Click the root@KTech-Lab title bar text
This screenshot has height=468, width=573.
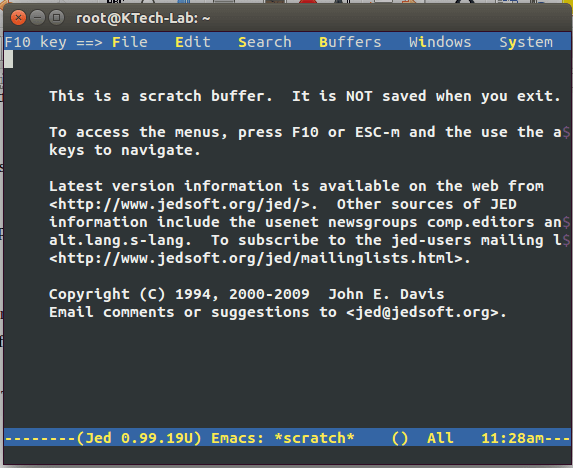tap(143, 18)
